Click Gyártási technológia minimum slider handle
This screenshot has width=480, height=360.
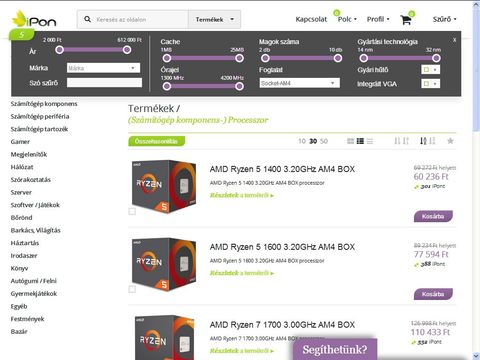point(364,58)
